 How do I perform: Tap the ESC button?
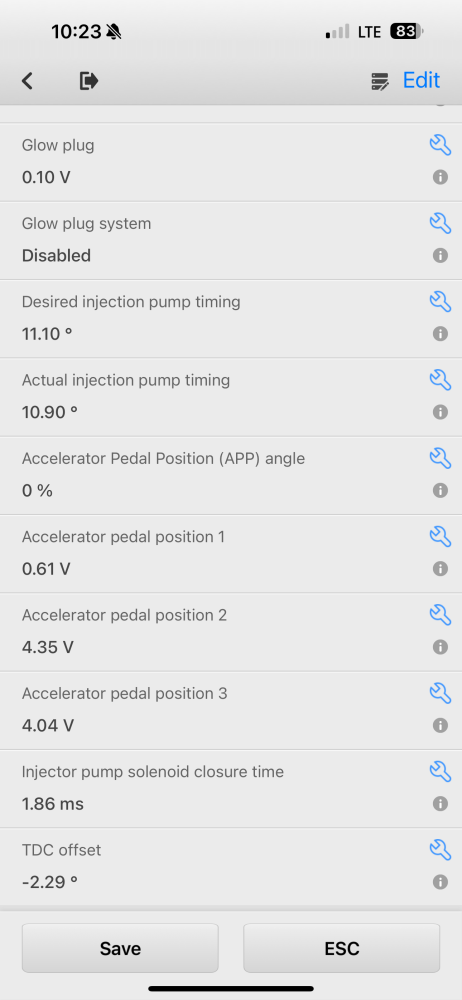(x=341, y=948)
